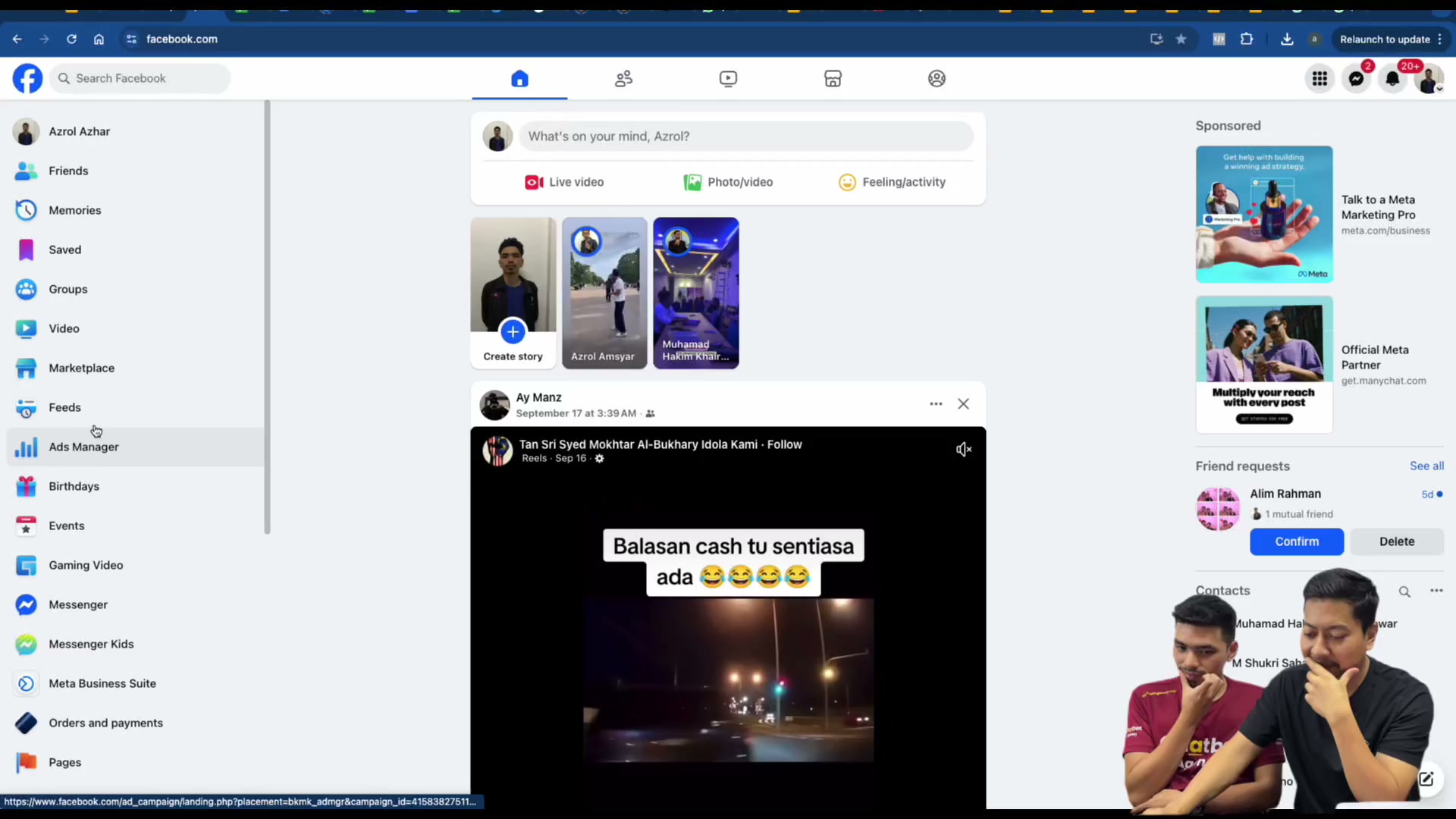
Task: Open See all friend requests
Action: point(1426,466)
